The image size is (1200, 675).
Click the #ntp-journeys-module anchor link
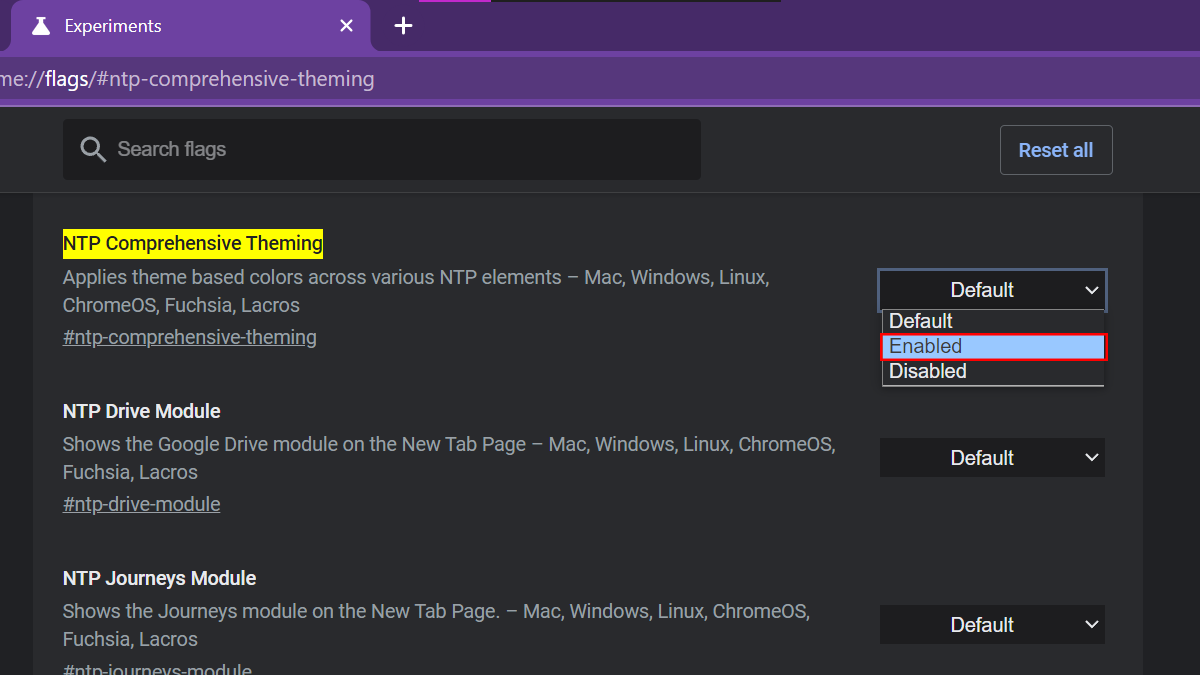(157, 668)
